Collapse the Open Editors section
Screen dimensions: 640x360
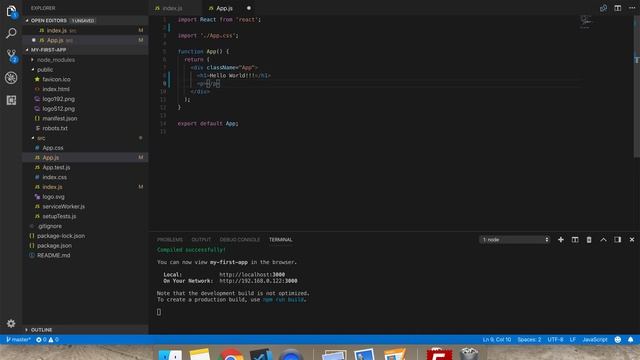click(85, 20)
